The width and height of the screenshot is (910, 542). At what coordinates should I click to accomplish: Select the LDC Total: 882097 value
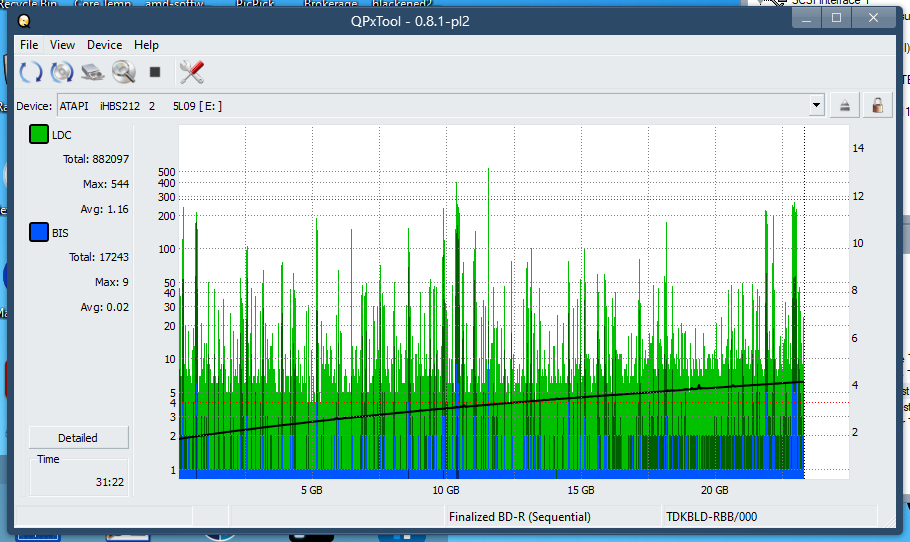[96, 159]
